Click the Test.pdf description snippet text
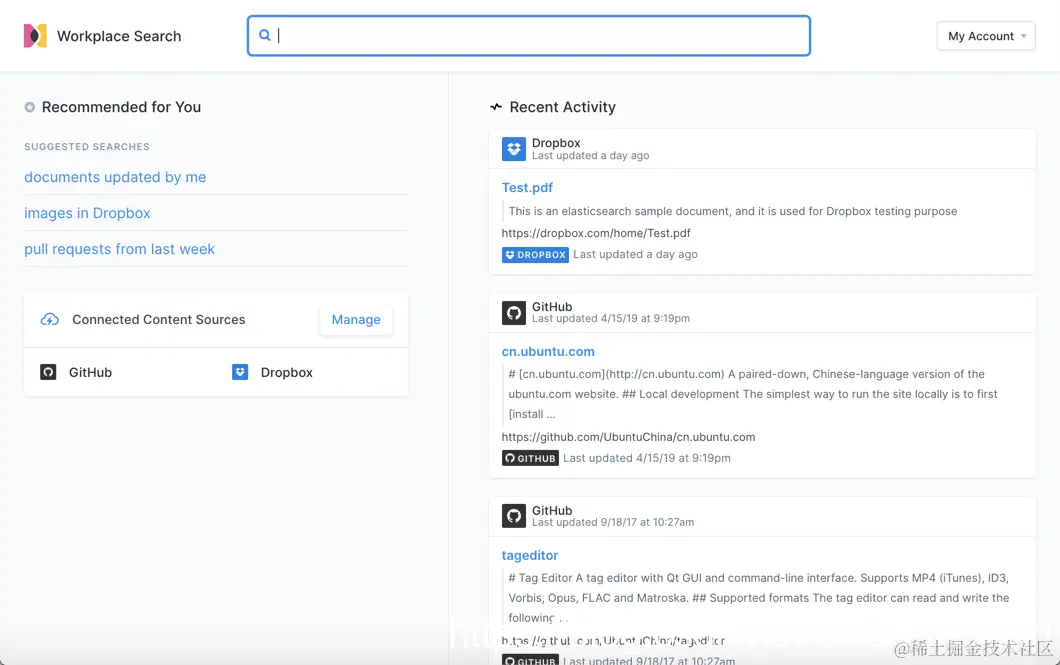This screenshot has width=1060, height=665. click(x=733, y=212)
